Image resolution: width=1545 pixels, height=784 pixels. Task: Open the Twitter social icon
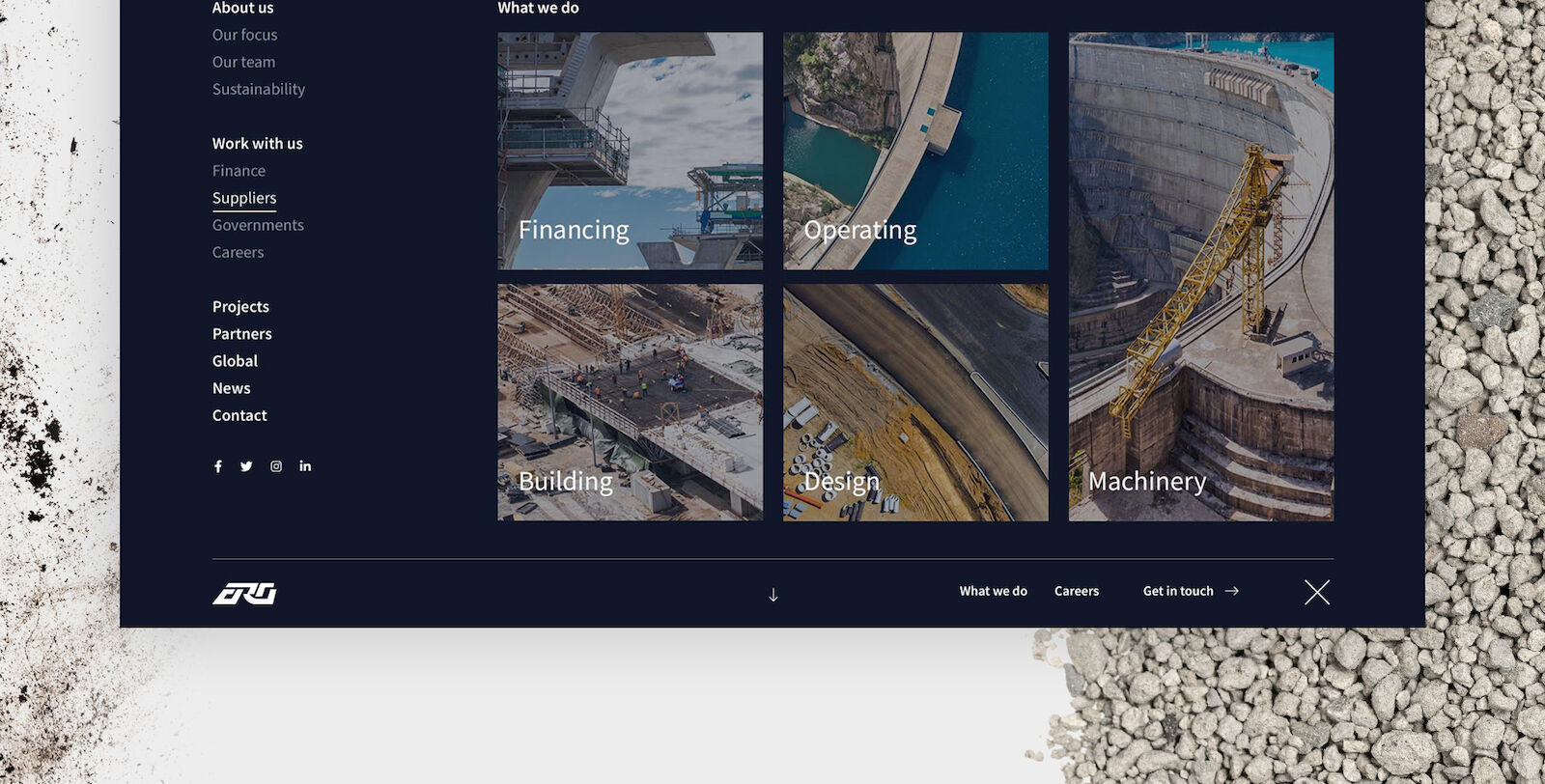246,466
